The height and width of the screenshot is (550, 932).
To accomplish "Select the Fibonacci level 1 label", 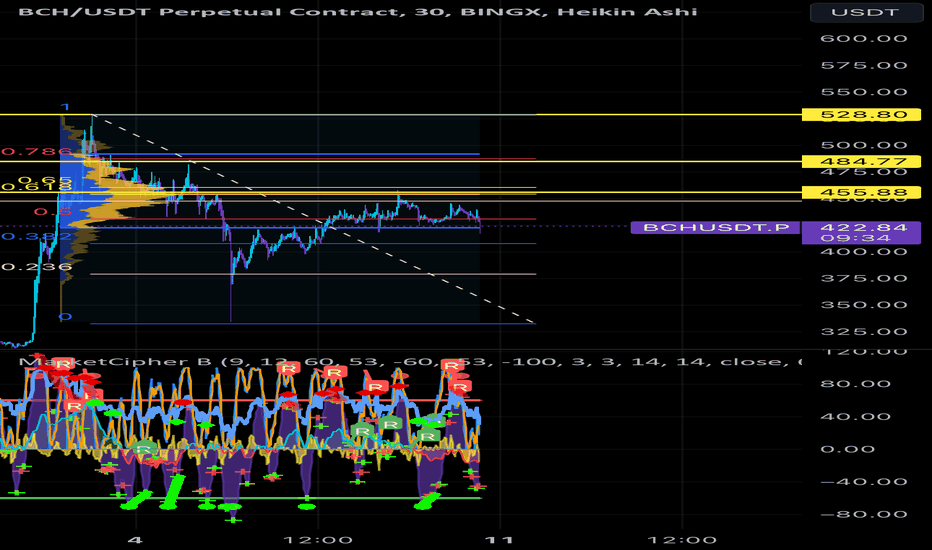I will (65, 107).
